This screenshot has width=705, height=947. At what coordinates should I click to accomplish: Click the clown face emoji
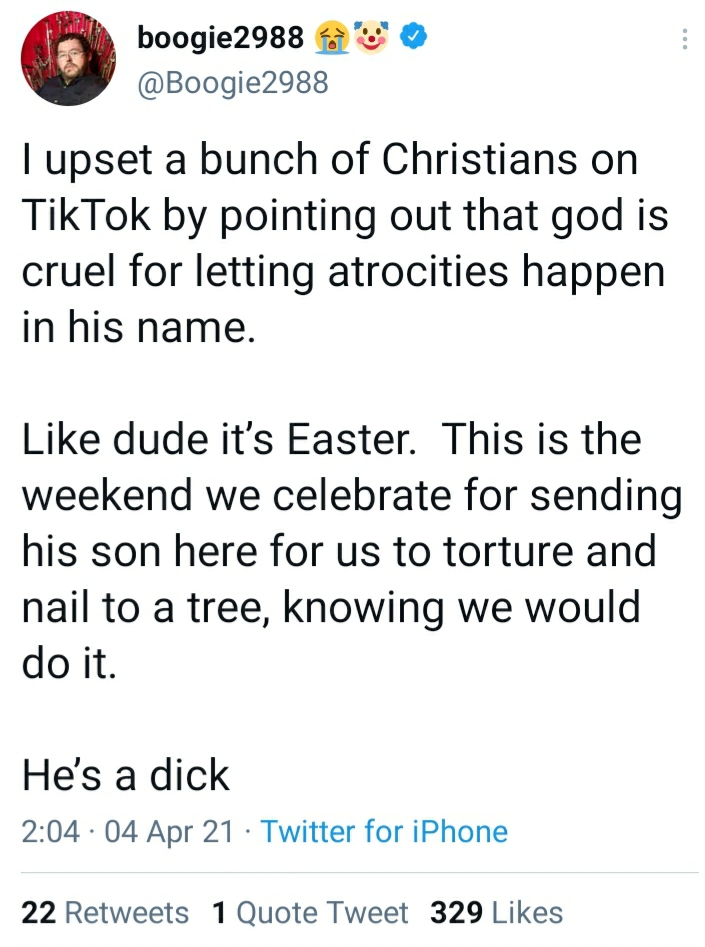[x=373, y=38]
